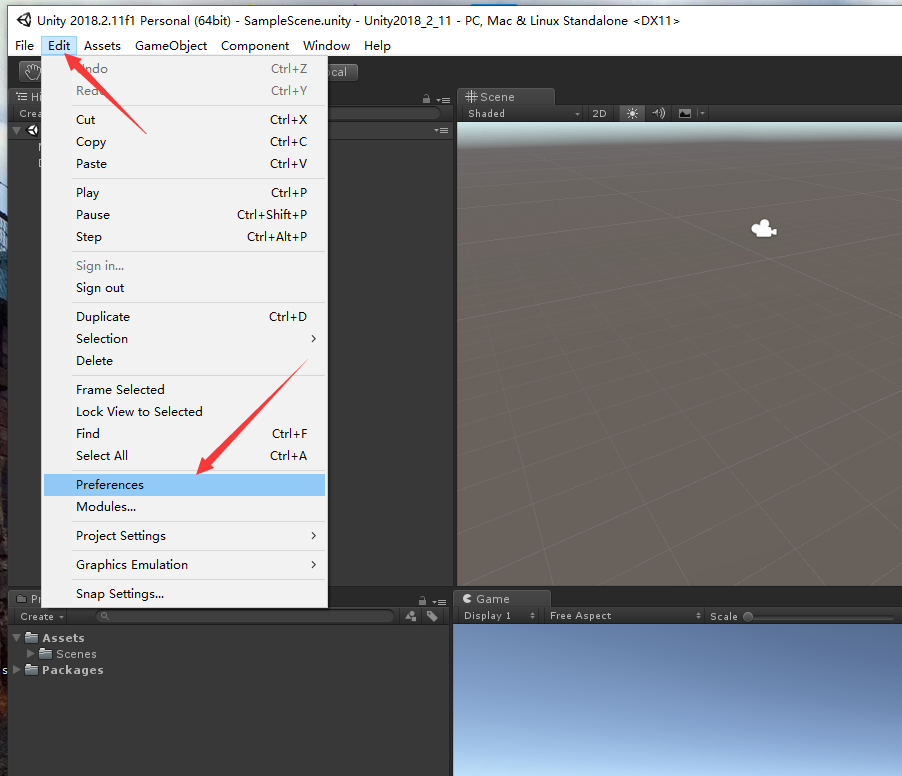Viewport: 902px width, 776px height.
Task: Choose Sign out entry
Action: click(185, 287)
